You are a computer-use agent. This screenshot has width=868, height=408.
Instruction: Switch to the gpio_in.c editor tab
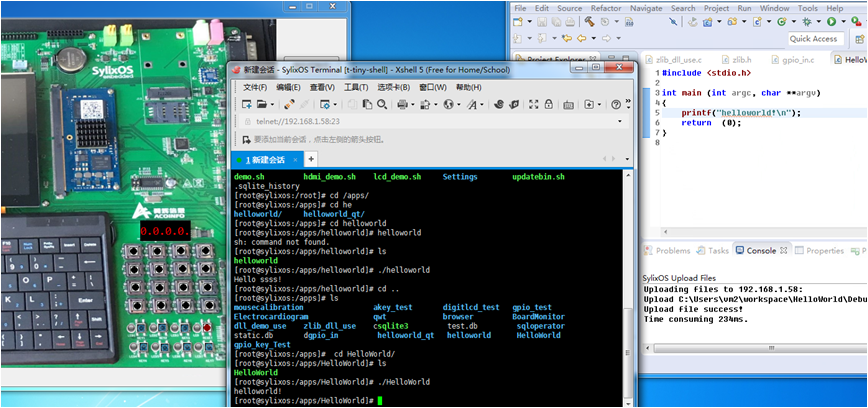[x=792, y=60]
